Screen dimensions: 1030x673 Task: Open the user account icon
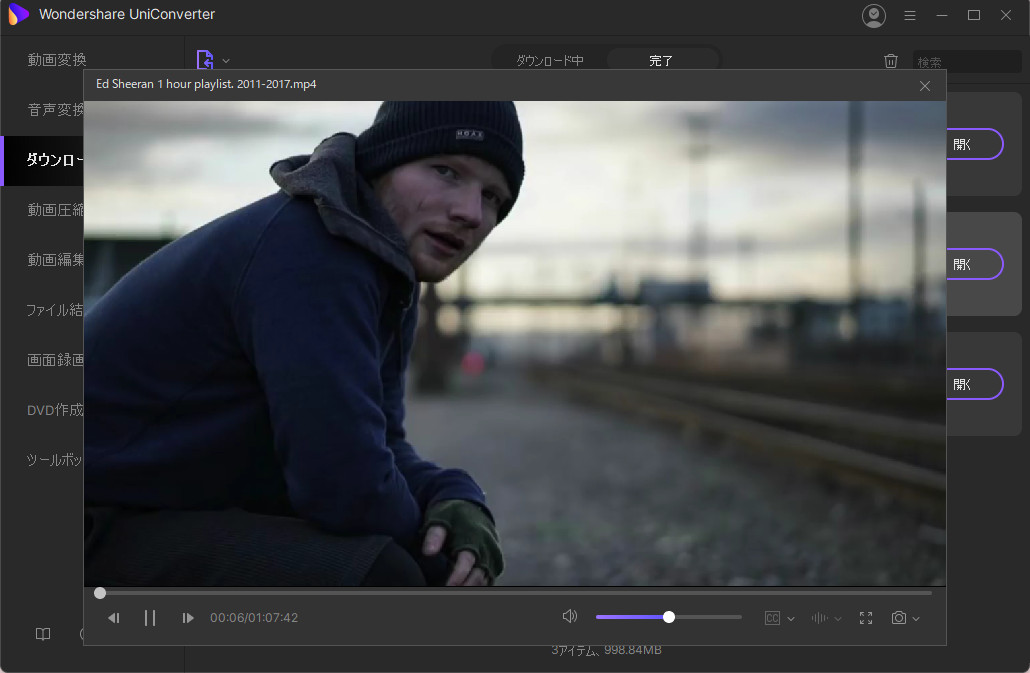[x=874, y=15]
